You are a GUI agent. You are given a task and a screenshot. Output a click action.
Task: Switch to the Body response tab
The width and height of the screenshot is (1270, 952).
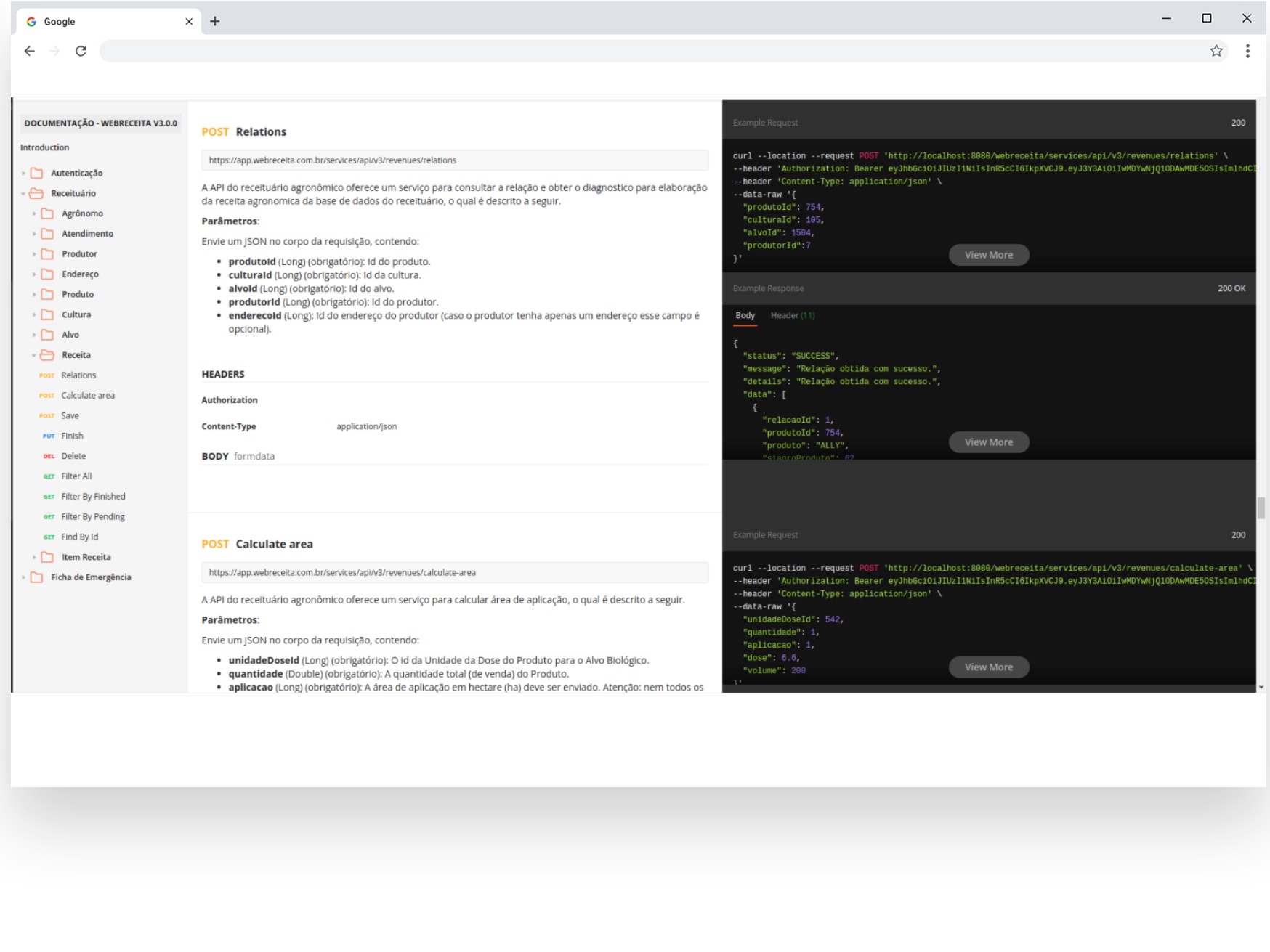click(745, 315)
